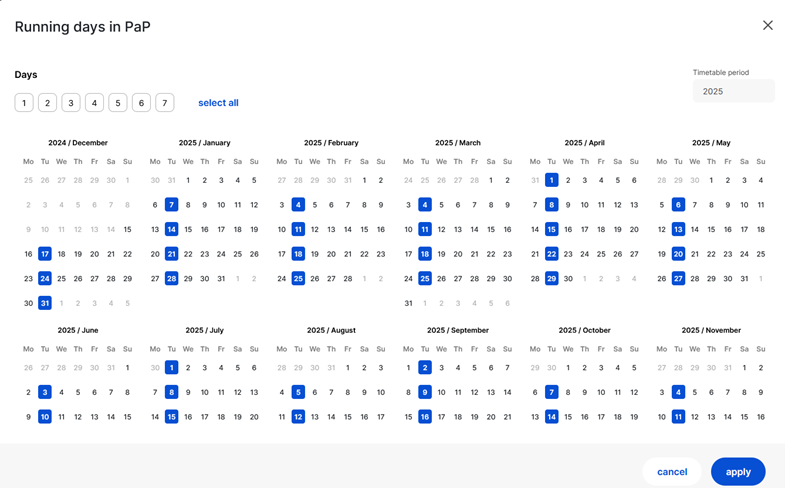This screenshot has height=488, width=785.
Task: Select October 19, 2025 in calendar
Action: tap(634, 417)
